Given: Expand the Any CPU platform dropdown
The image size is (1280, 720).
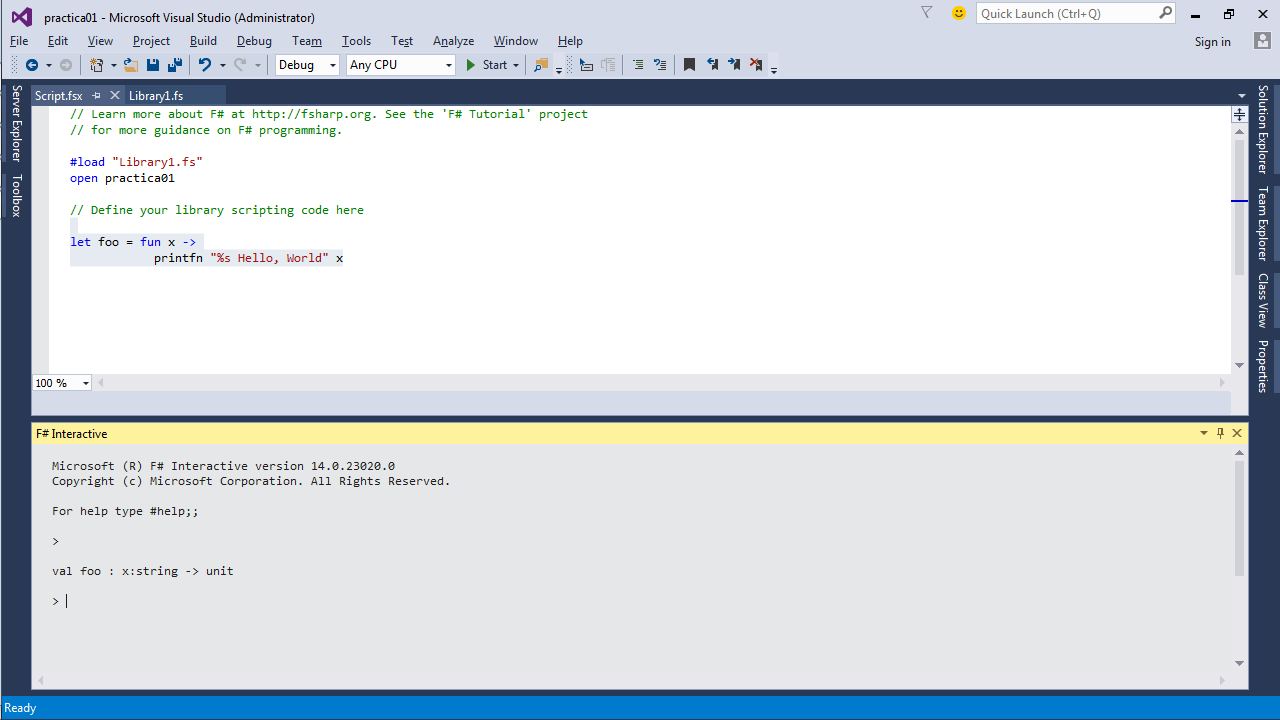Looking at the screenshot, I should pos(400,65).
